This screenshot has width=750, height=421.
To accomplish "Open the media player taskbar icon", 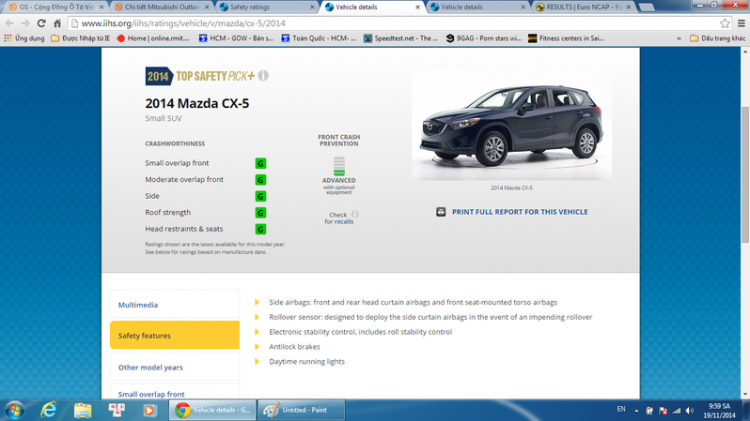I will (x=150, y=410).
